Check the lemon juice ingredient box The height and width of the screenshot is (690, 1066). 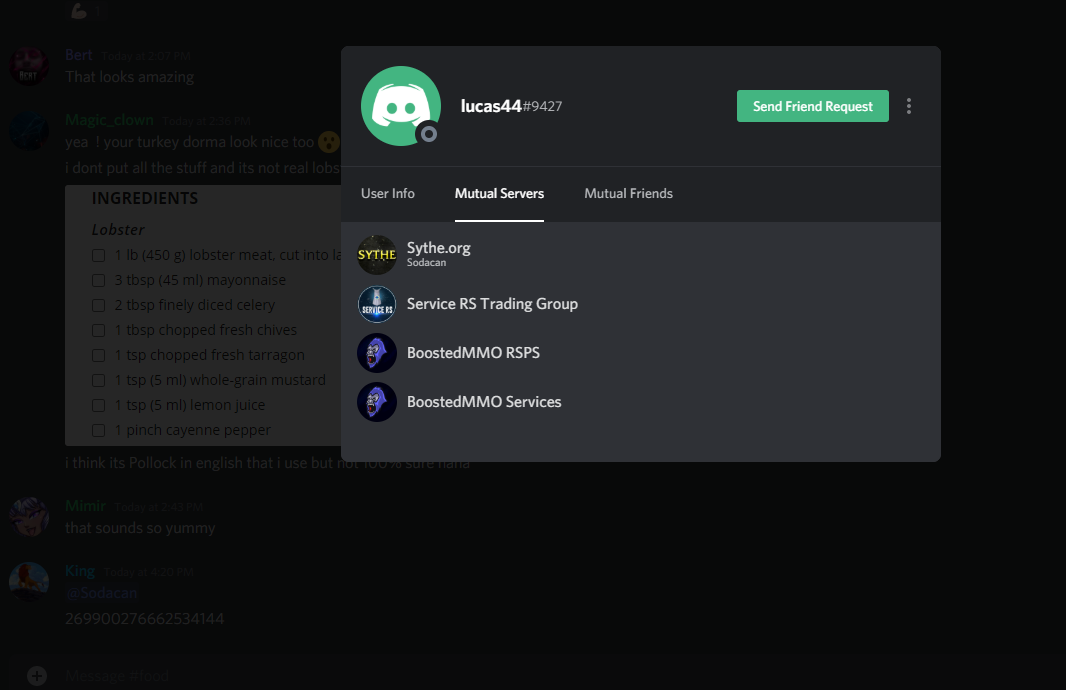(x=99, y=405)
